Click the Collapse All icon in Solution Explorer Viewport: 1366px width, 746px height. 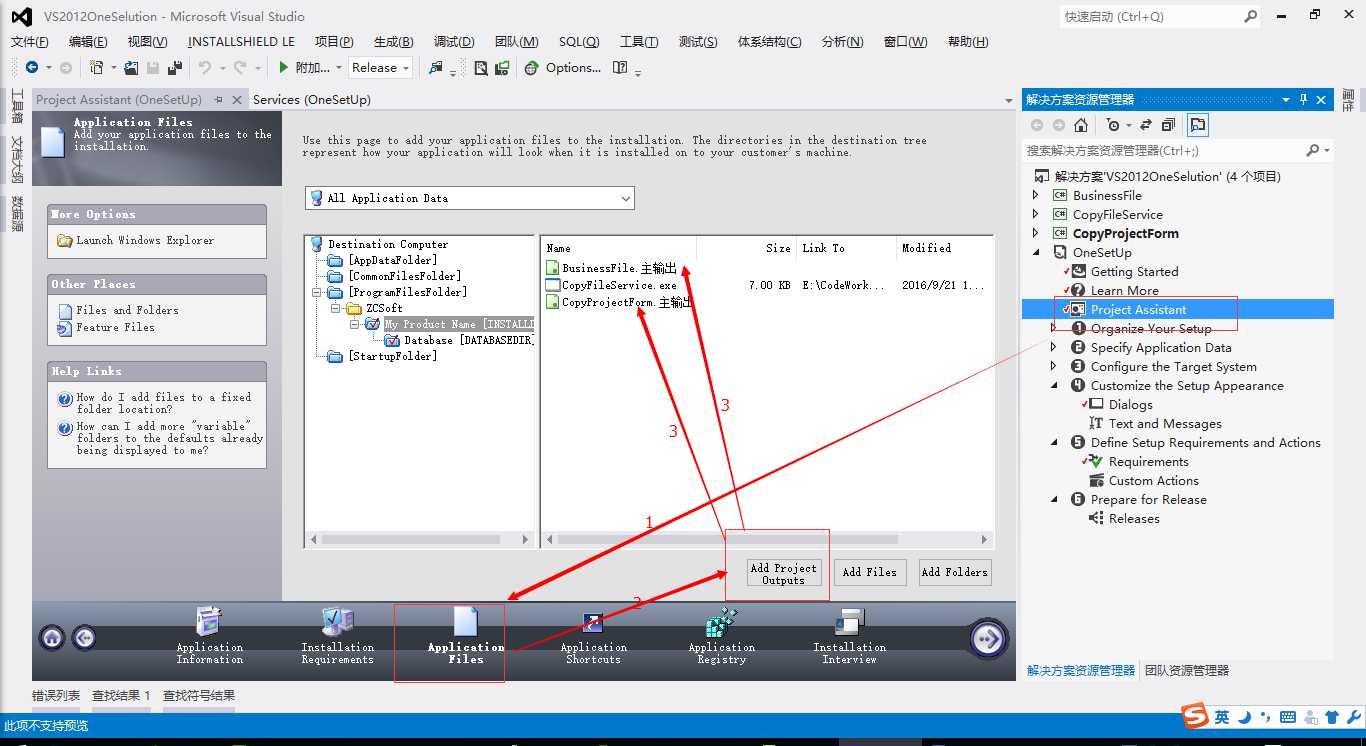tap(1168, 125)
